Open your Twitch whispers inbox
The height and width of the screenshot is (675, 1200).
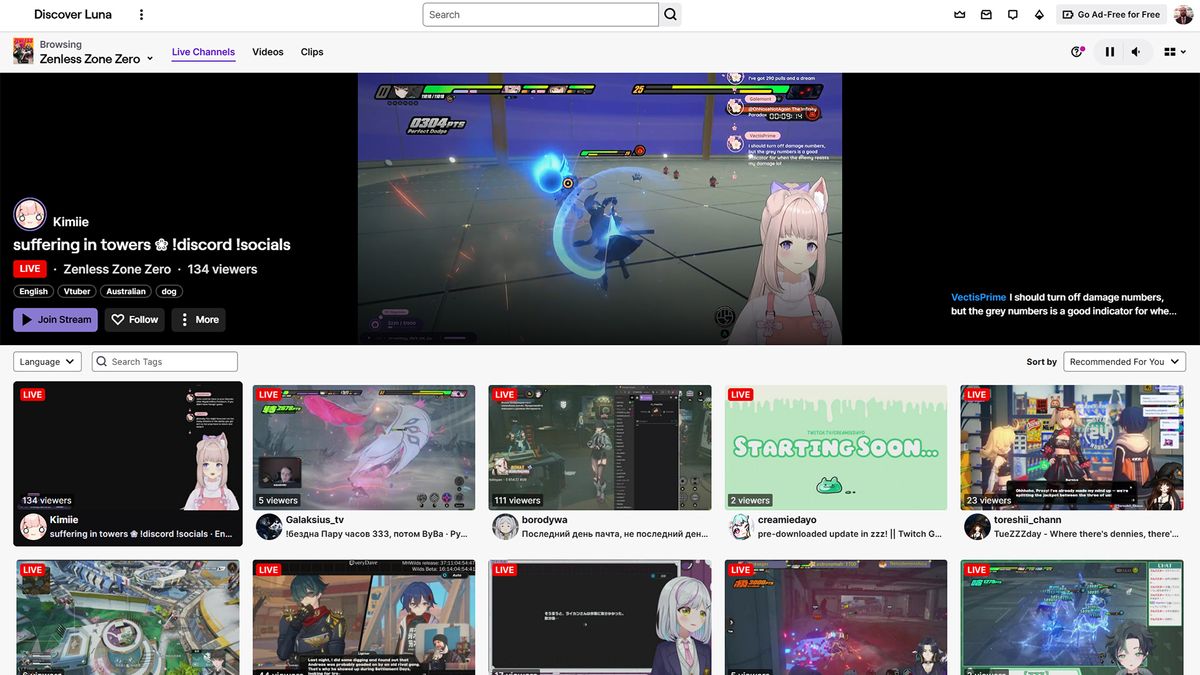click(x=1012, y=14)
